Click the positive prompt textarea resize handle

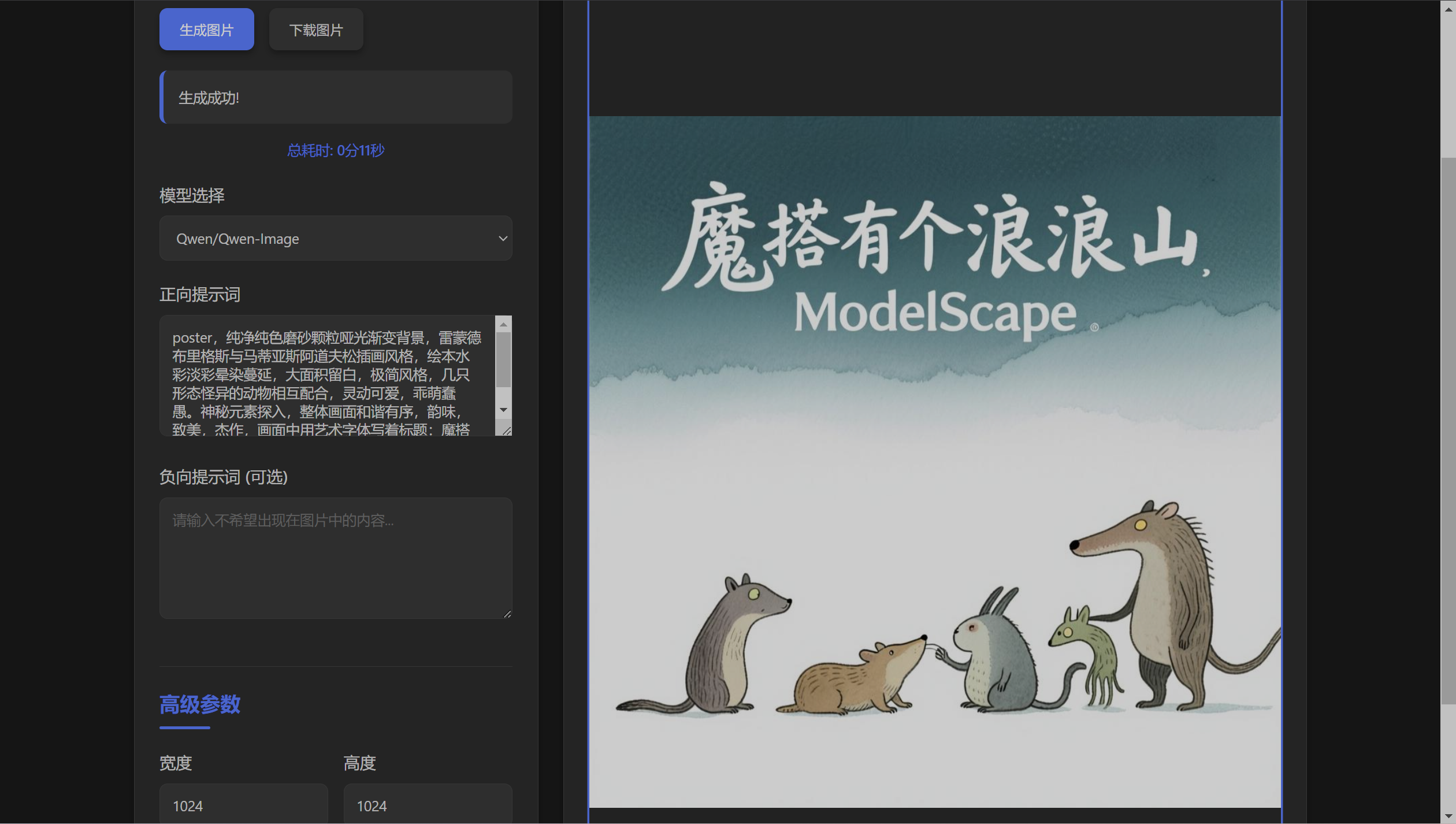507,430
